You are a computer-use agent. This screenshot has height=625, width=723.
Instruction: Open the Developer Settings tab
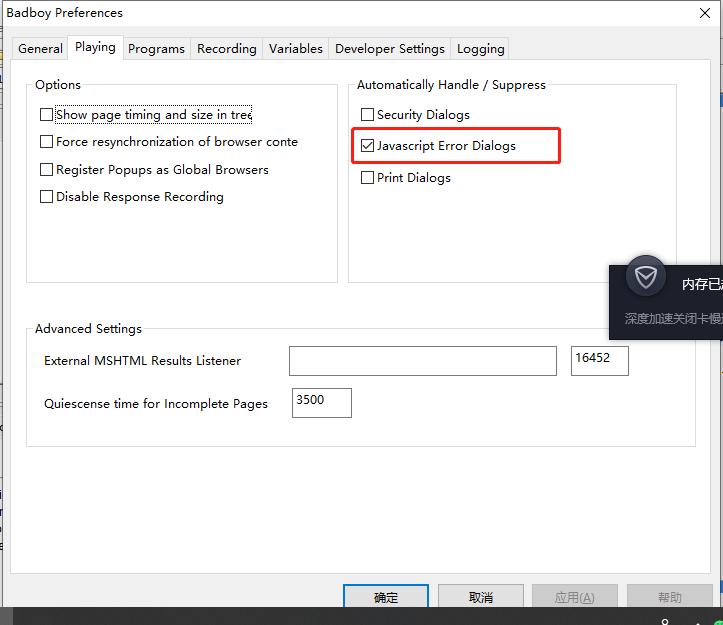click(390, 48)
